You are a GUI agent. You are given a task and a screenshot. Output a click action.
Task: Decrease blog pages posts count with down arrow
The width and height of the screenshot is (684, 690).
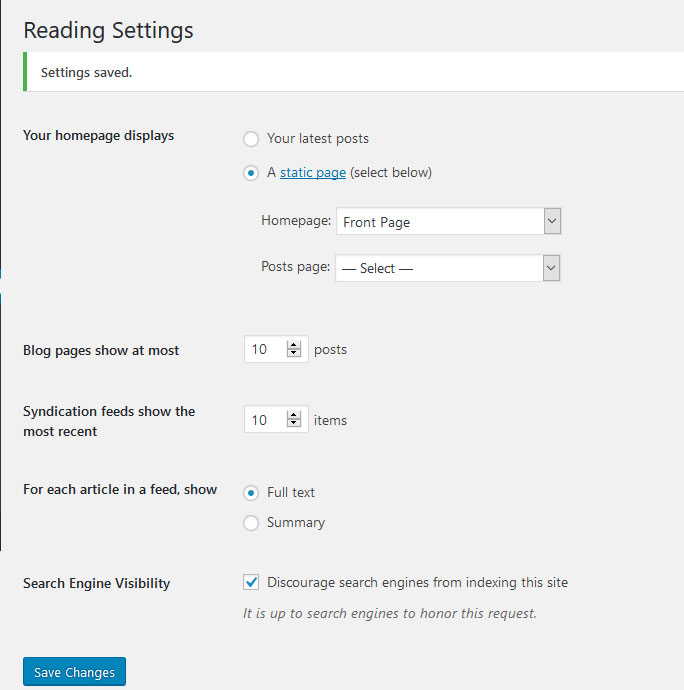[x=294, y=353]
